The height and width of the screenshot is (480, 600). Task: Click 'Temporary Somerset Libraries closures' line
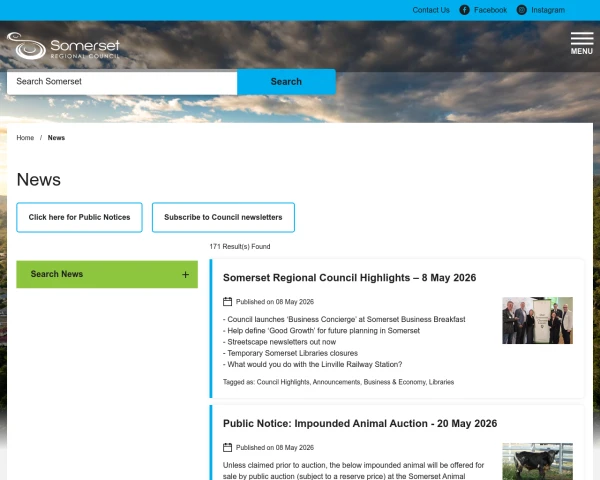coord(290,353)
